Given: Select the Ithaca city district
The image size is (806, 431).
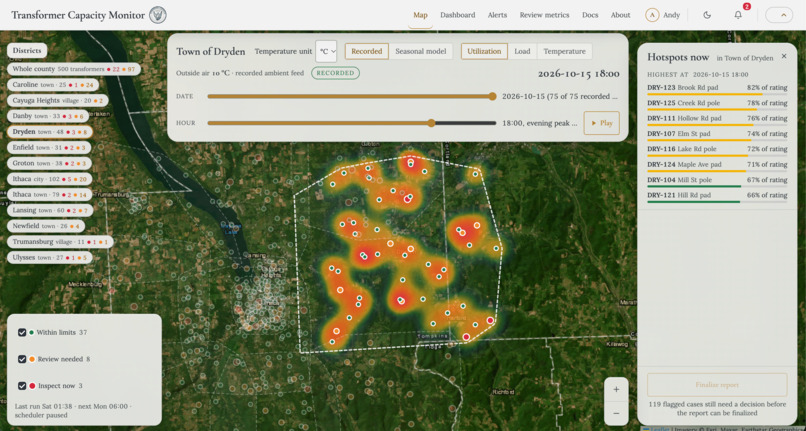Looking at the screenshot, I should tap(49, 179).
